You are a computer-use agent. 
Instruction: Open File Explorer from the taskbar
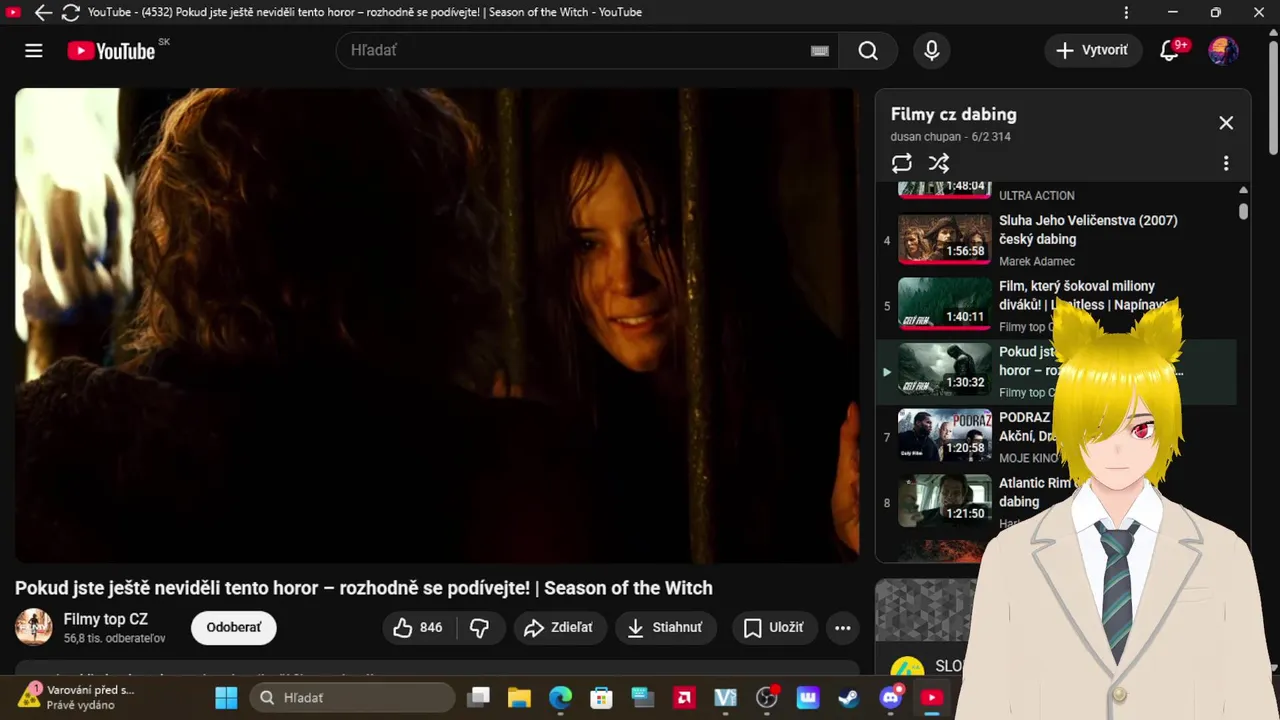click(x=518, y=697)
